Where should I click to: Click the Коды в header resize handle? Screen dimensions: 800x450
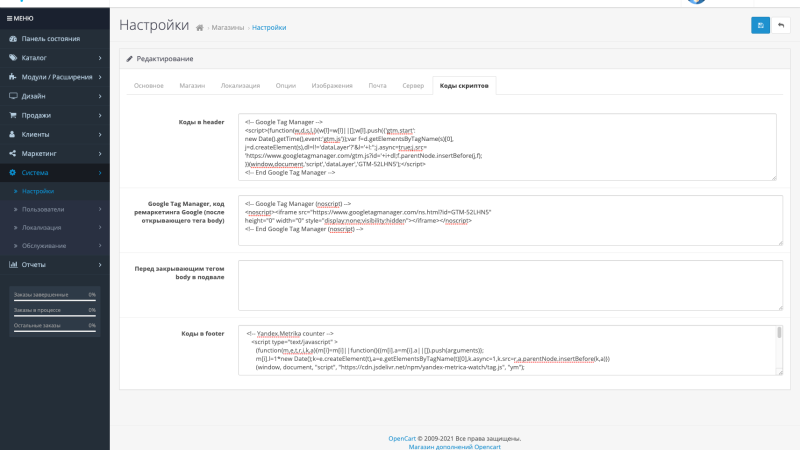[773, 177]
